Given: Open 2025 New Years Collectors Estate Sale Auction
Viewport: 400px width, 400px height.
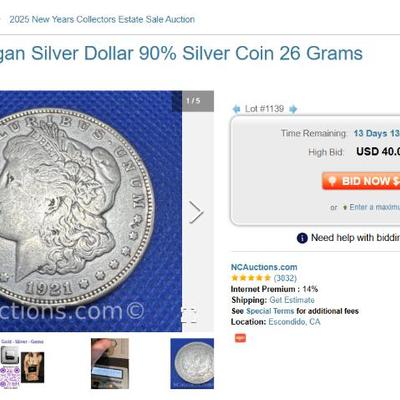Looking at the screenshot, I should [102, 19].
